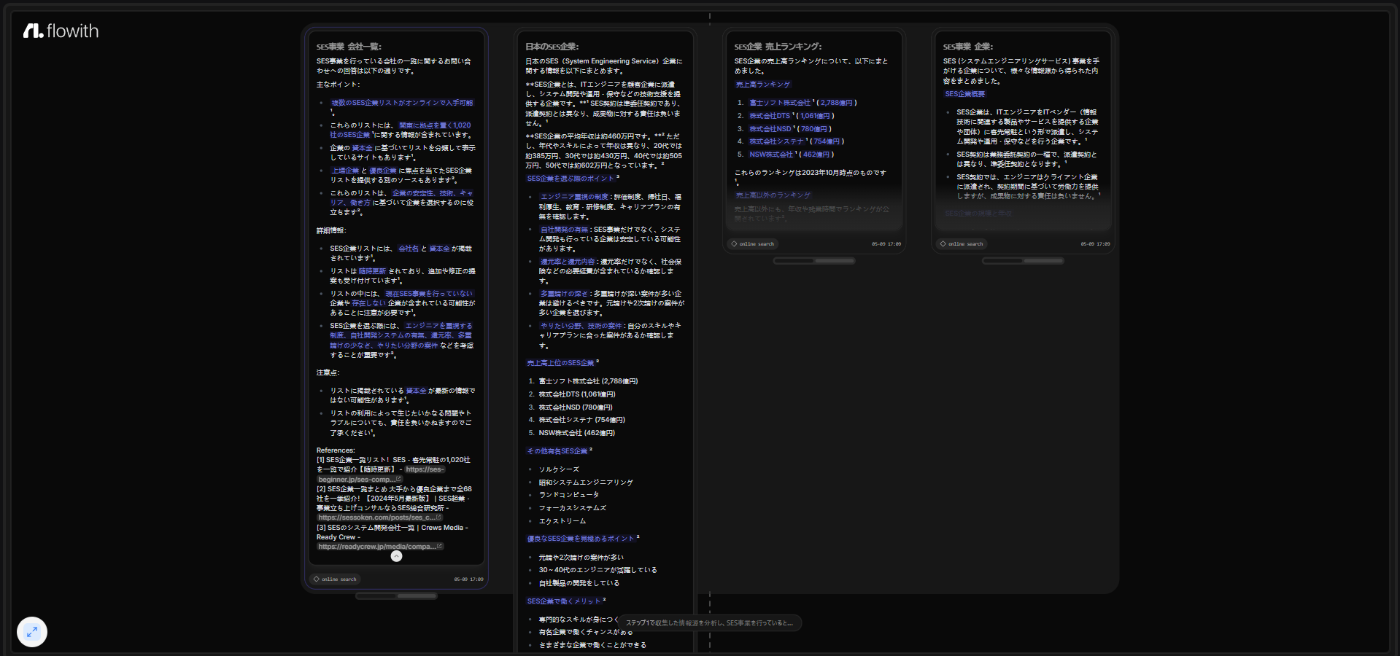Click the 'ステップ1で収集した情報源を分析し' tooltip
The height and width of the screenshot is (656, 1400).
[710, 623]
